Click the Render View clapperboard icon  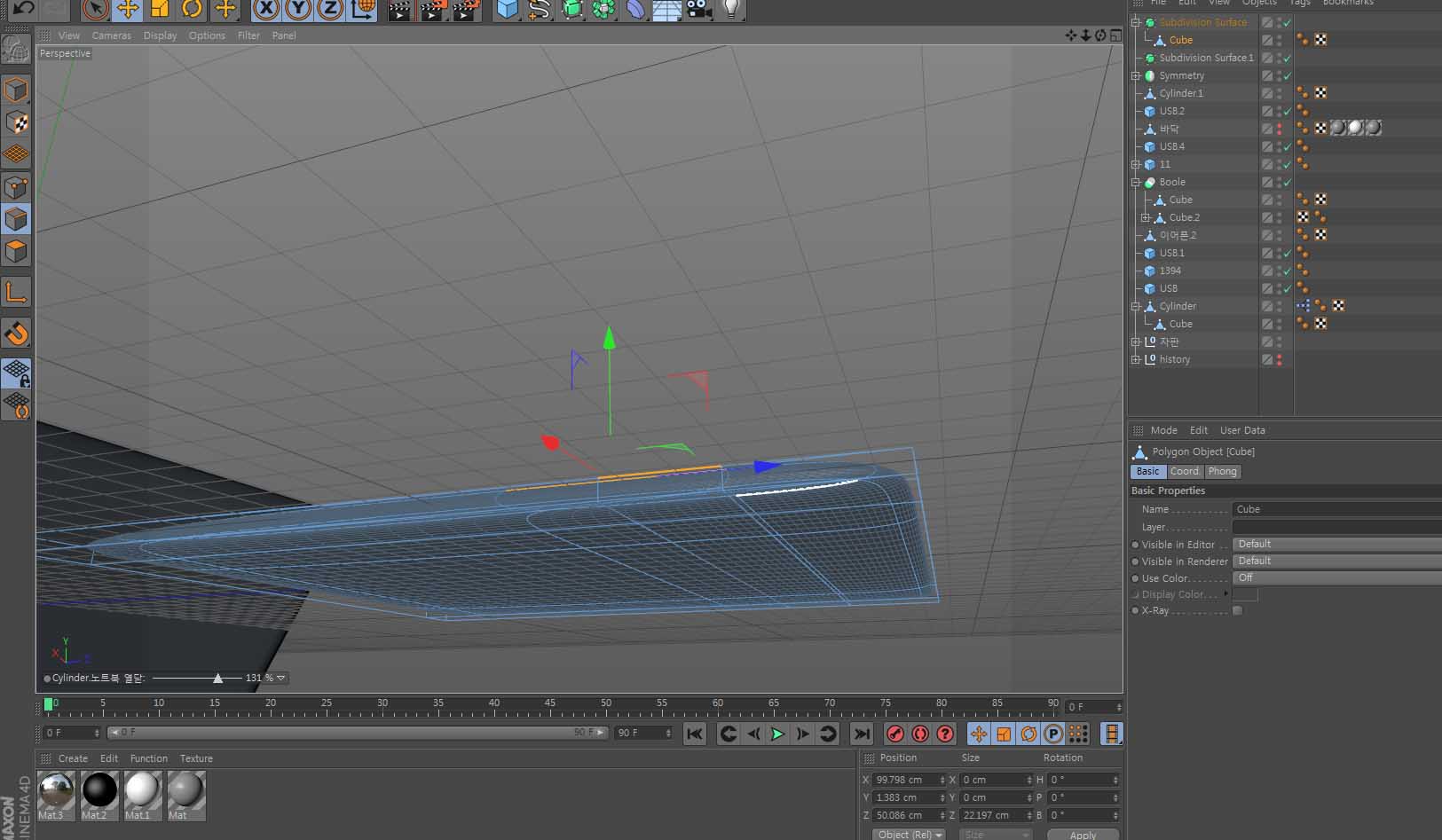click(x=400, y=10)
